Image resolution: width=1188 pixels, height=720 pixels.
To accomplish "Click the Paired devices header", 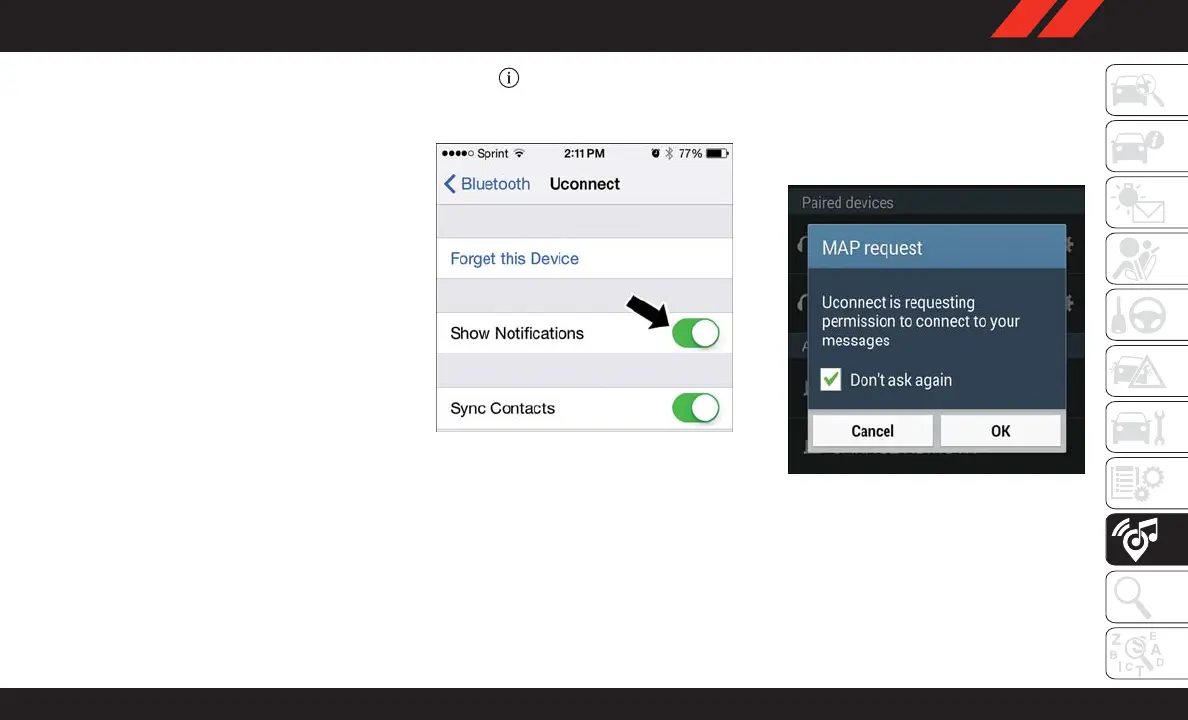I will [x=847, y=202].
